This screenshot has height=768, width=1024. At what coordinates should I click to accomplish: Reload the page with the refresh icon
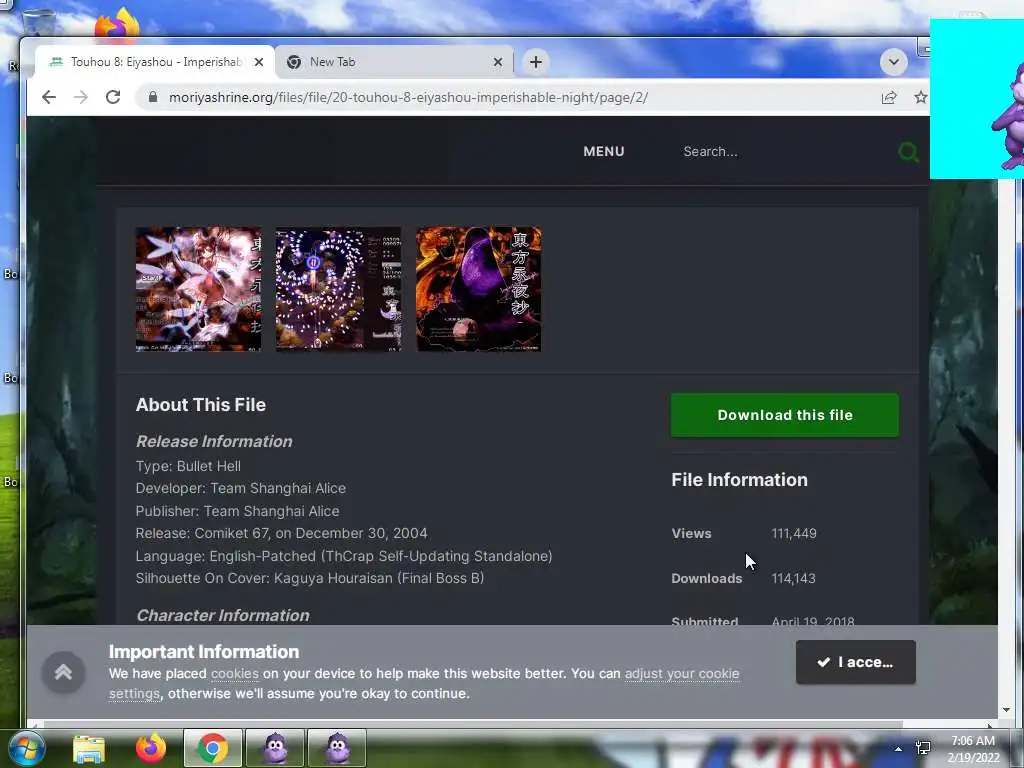(113, 97)
